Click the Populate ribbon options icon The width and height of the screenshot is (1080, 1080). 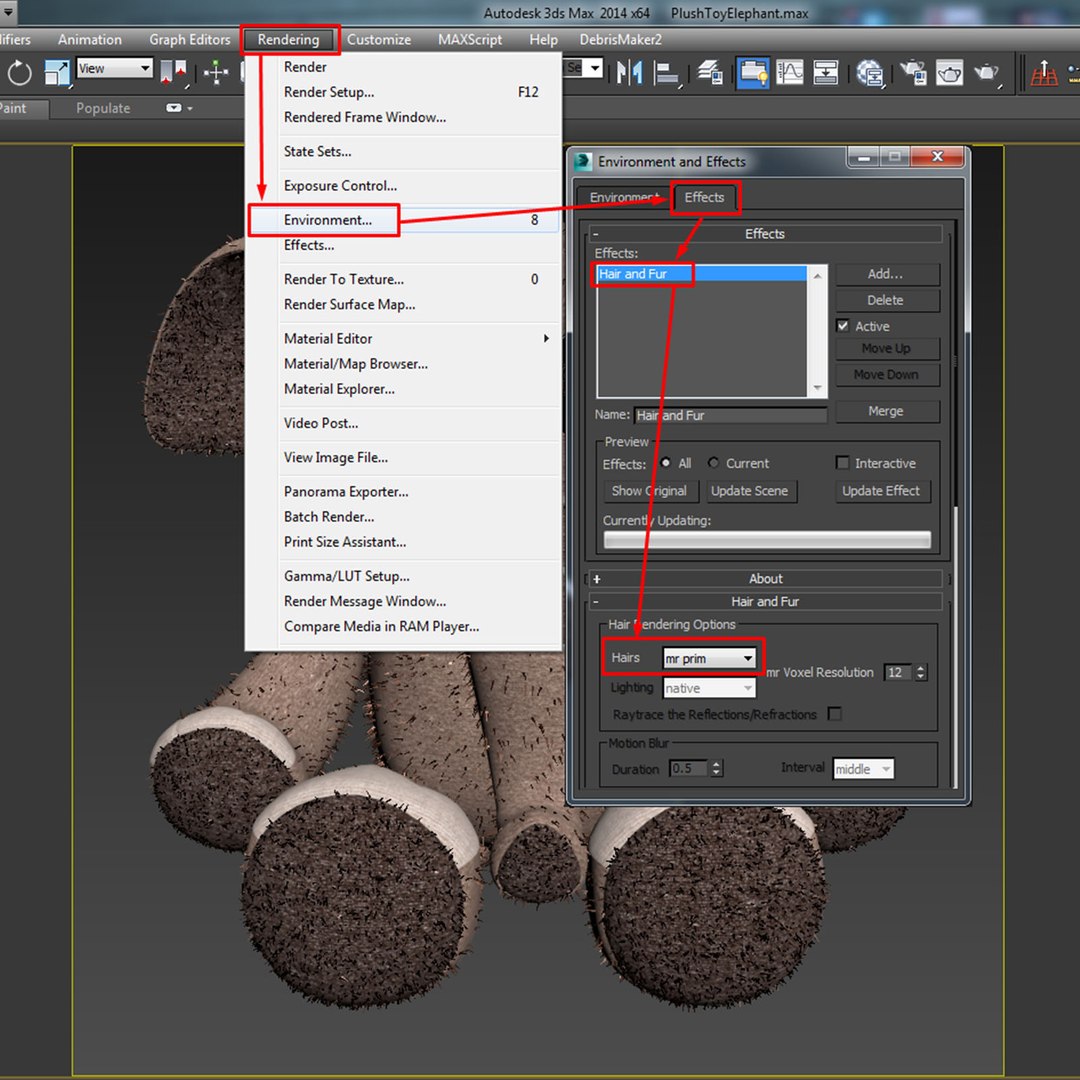(x=178, y=108)
